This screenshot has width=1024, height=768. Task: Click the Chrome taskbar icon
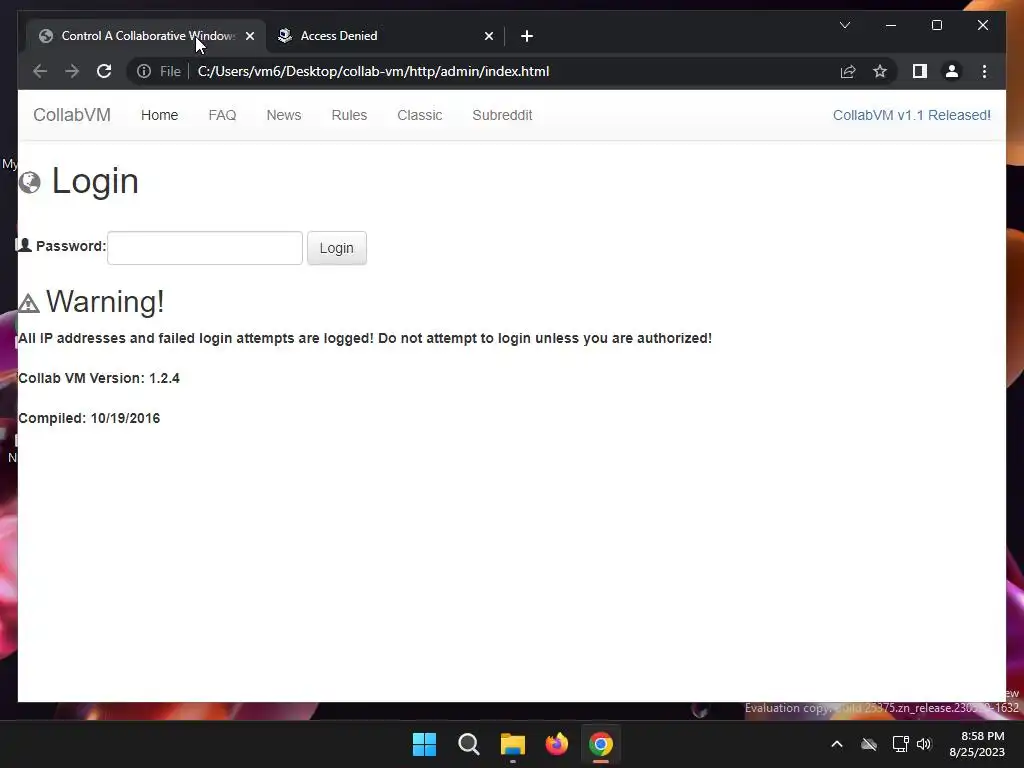point(601,744)
